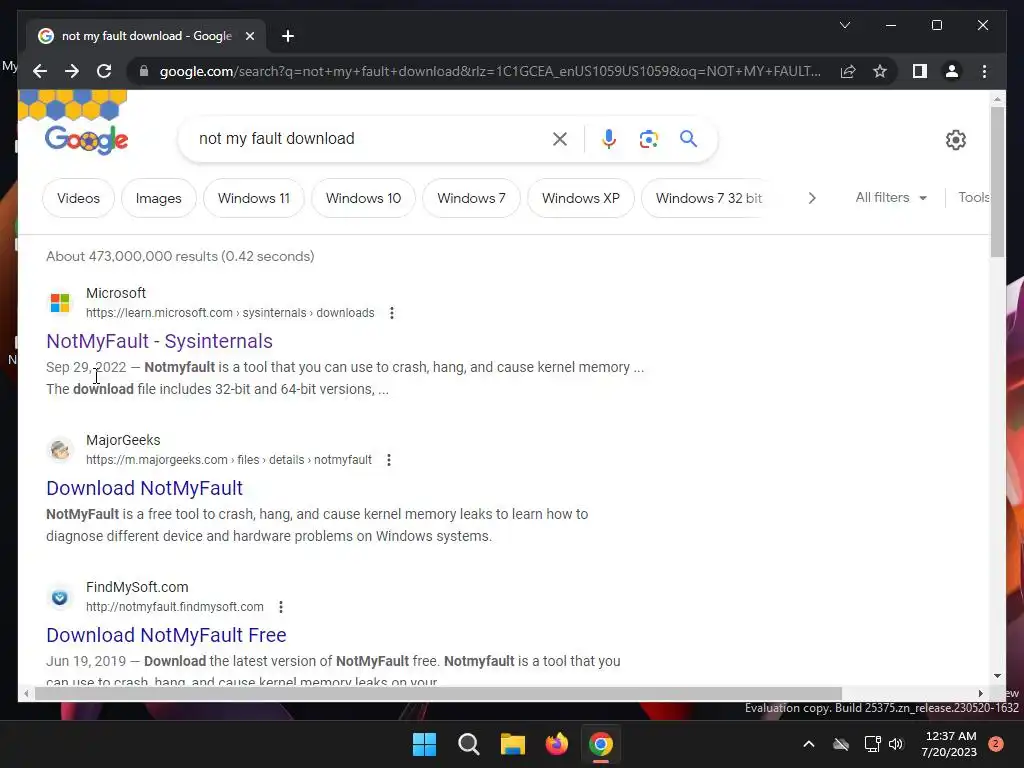Open Chrome profile avatar menu

[x=952, y=71]
